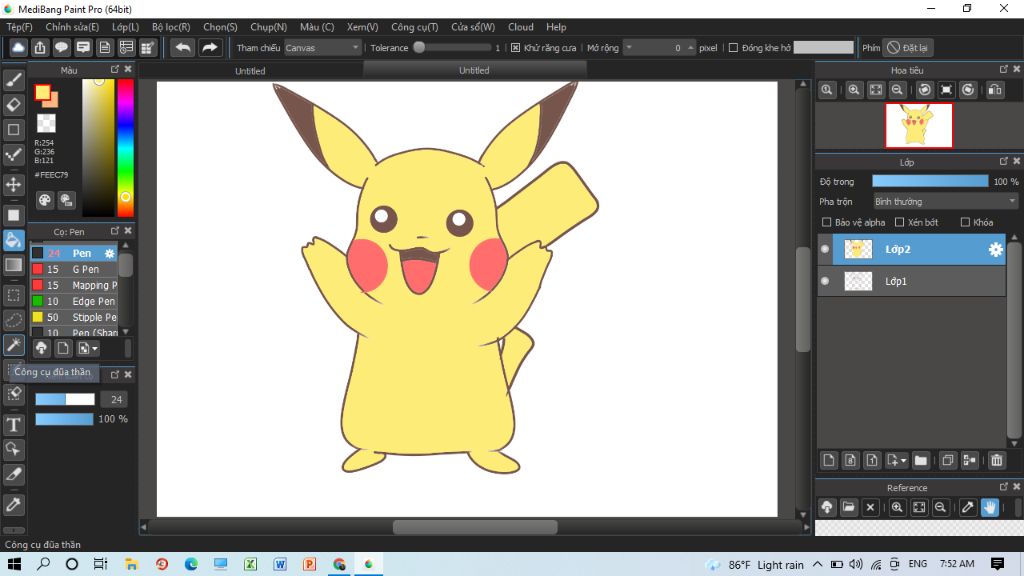Screen dimensions: 1024x576
Task: Click the horizontal canvas scrollbar
Action: (475, 527)
